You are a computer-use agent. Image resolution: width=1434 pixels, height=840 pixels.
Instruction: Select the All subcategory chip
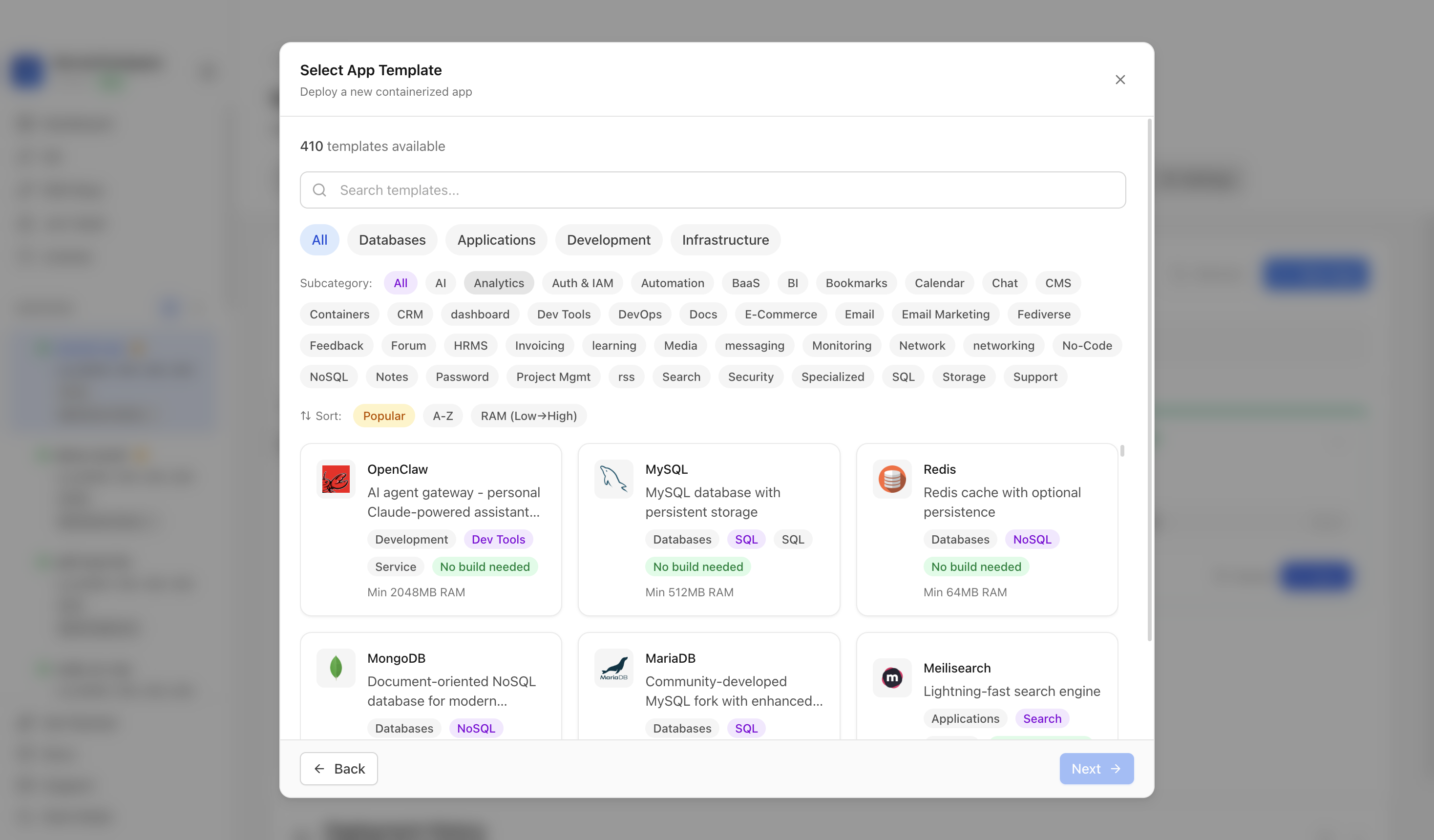(x=401, y=283)
